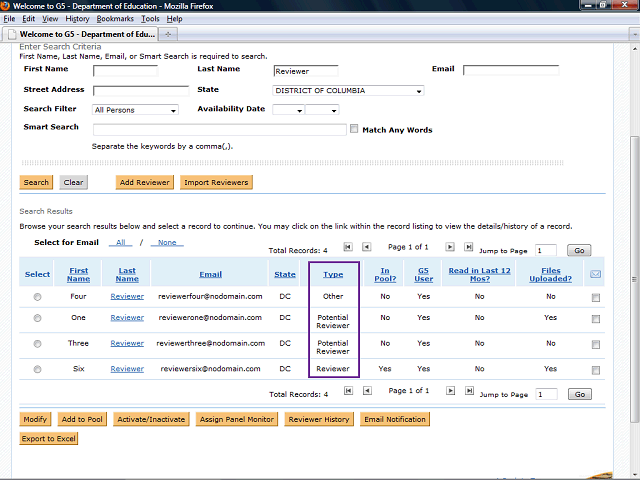Click last page arrow below results table
640x480 pixels.
pyautogui.click(x=469, y=392)
